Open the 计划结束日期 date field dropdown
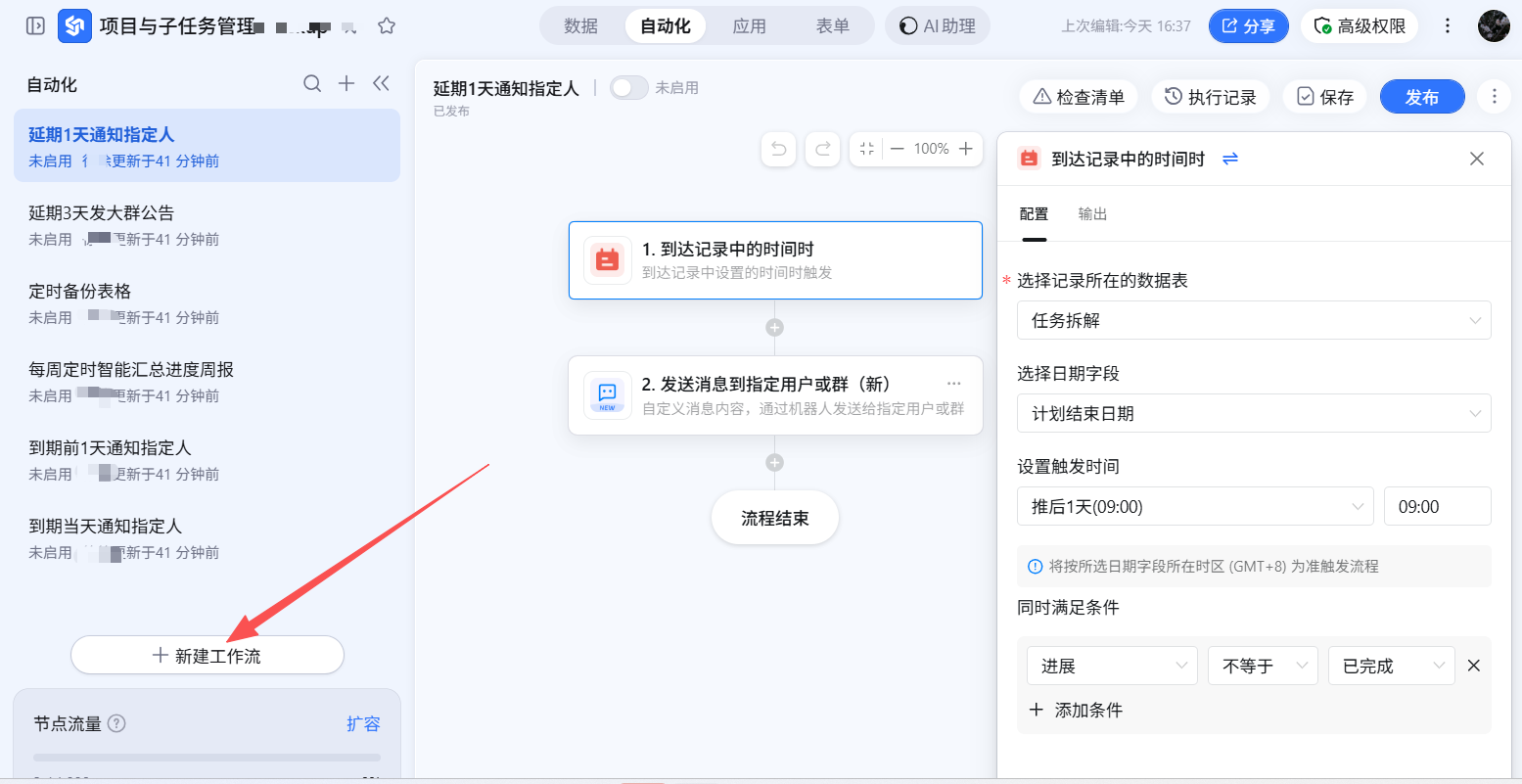1522x784 pixels. [1254, 413]
